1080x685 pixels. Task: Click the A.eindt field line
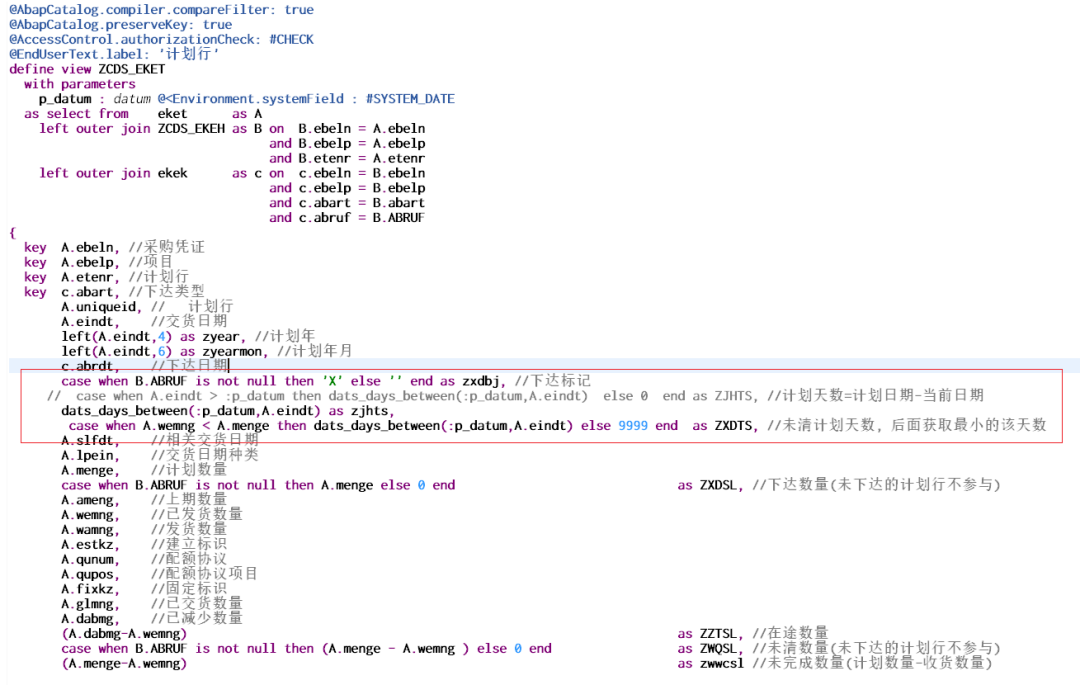click(144, 322)
